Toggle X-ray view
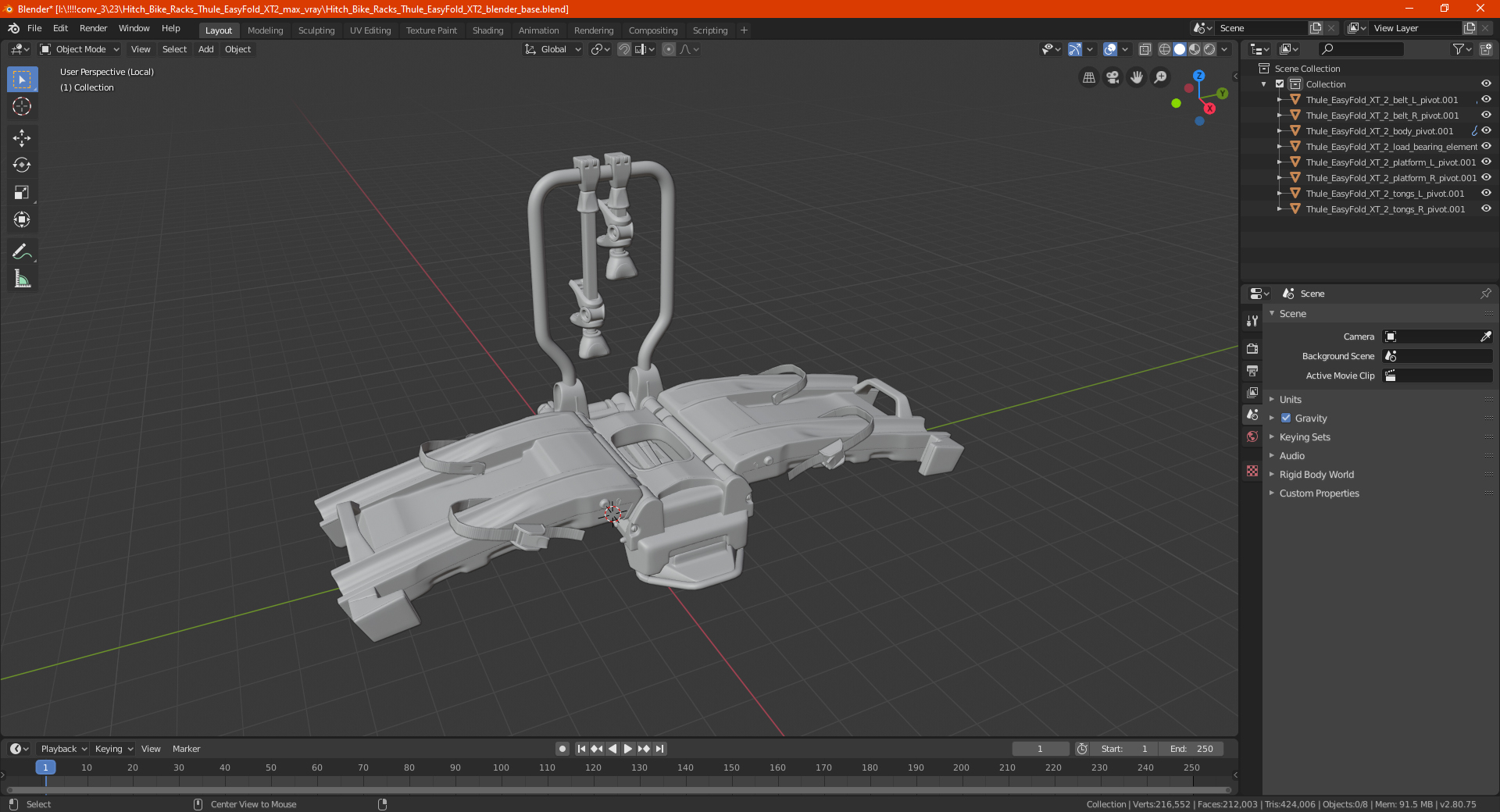The width and height of the screenshot is (1500, 812). [x=1145, y=49]
